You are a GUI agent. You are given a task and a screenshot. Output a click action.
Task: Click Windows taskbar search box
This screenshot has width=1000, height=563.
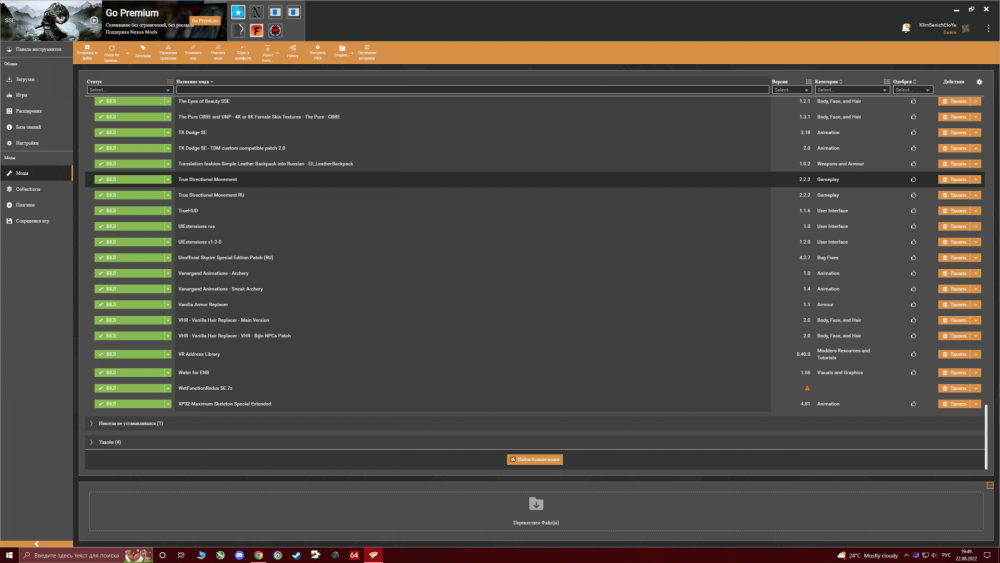pyautogui.click(x=85, y=555)
